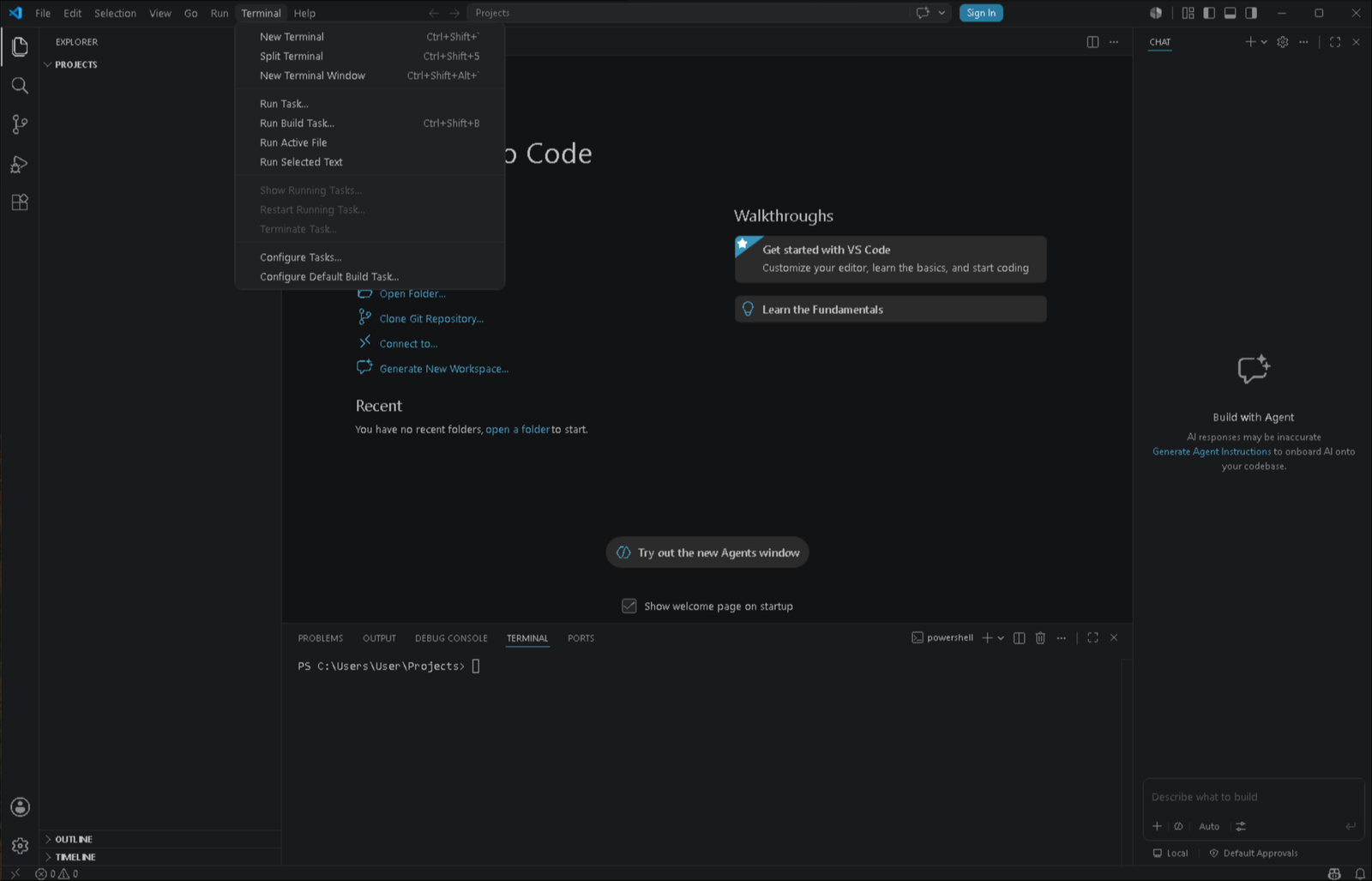Split the editor right icon
Screen dimensions: 1372x881
[x=1092, y=42]
